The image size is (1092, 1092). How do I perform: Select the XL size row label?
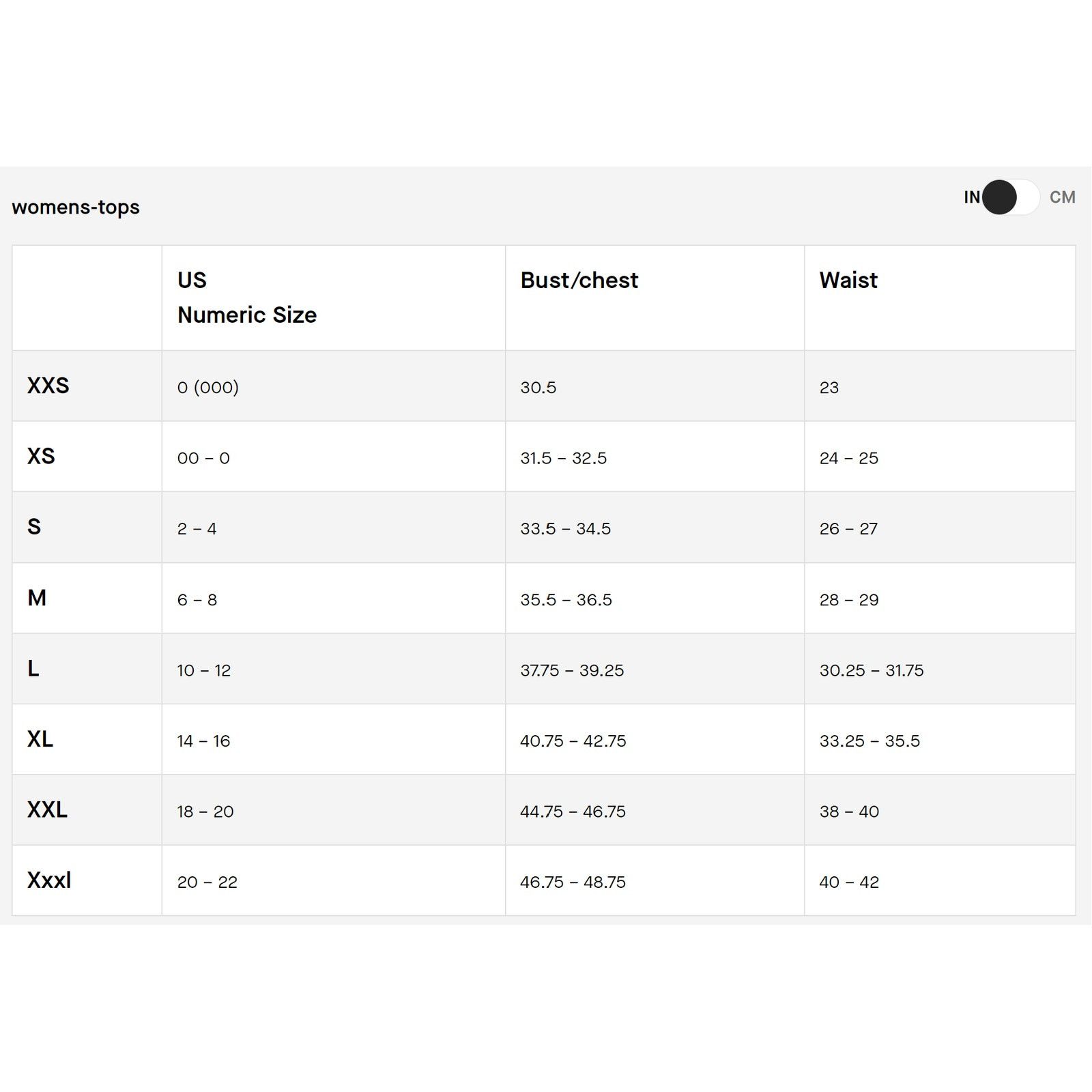(40, 739)
